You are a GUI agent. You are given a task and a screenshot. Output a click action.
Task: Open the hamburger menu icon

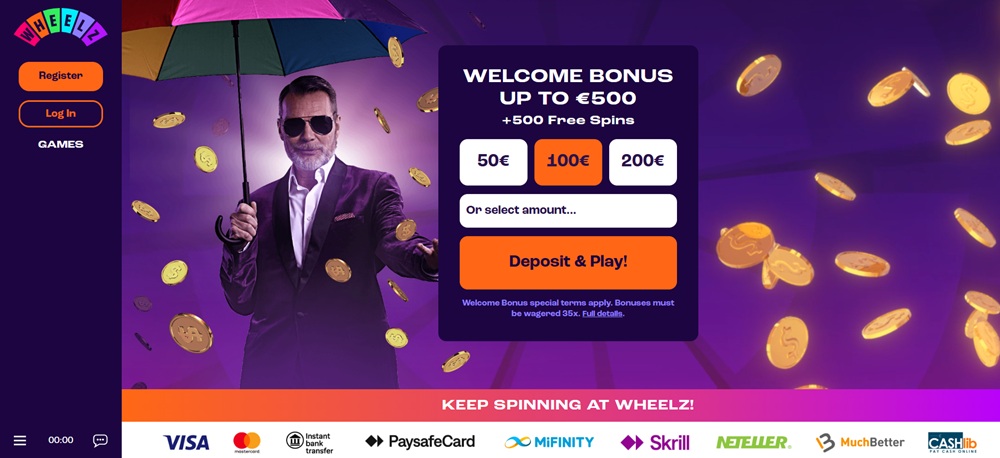coord(20,440)
